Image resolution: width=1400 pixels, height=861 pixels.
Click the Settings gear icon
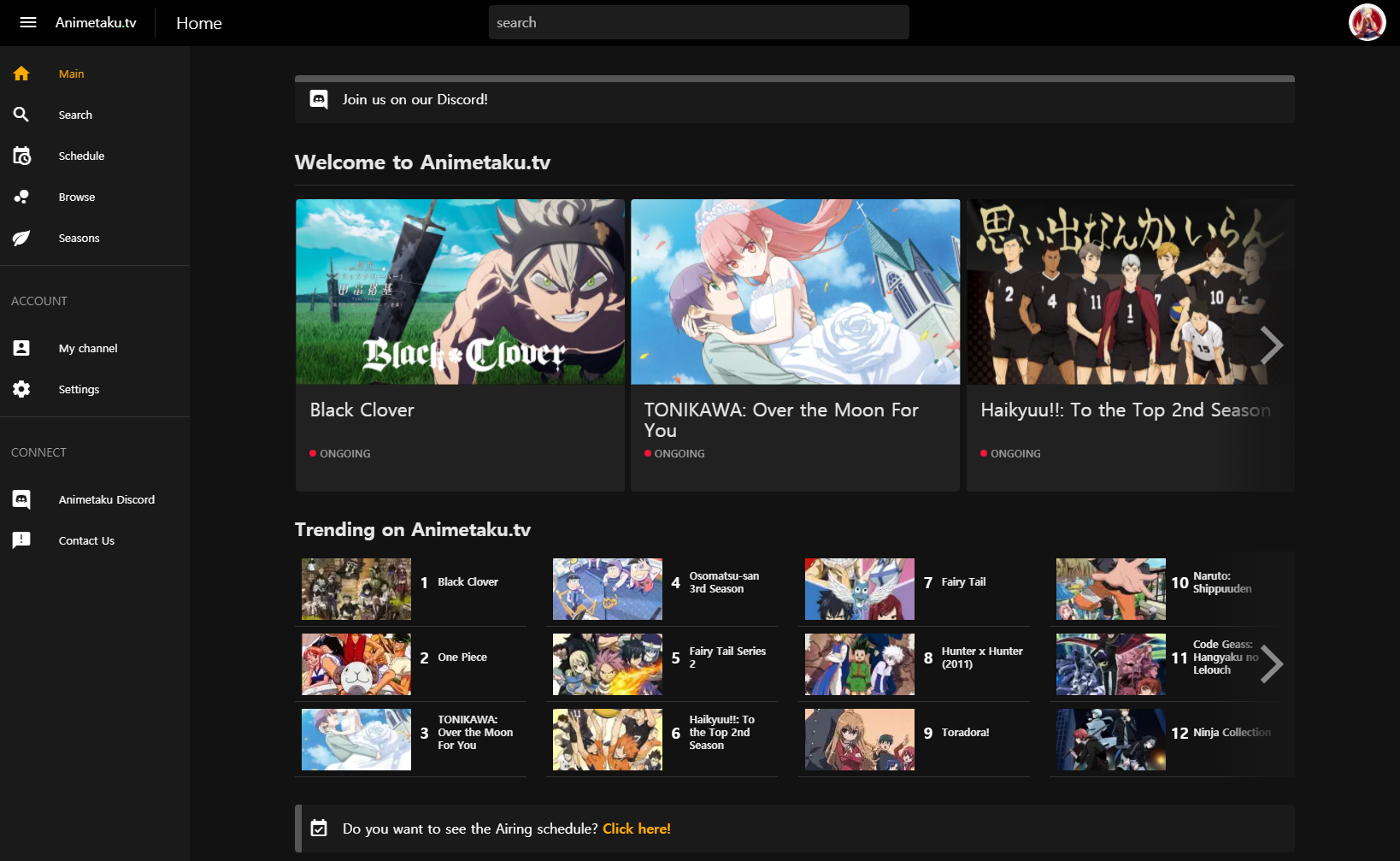21,389
